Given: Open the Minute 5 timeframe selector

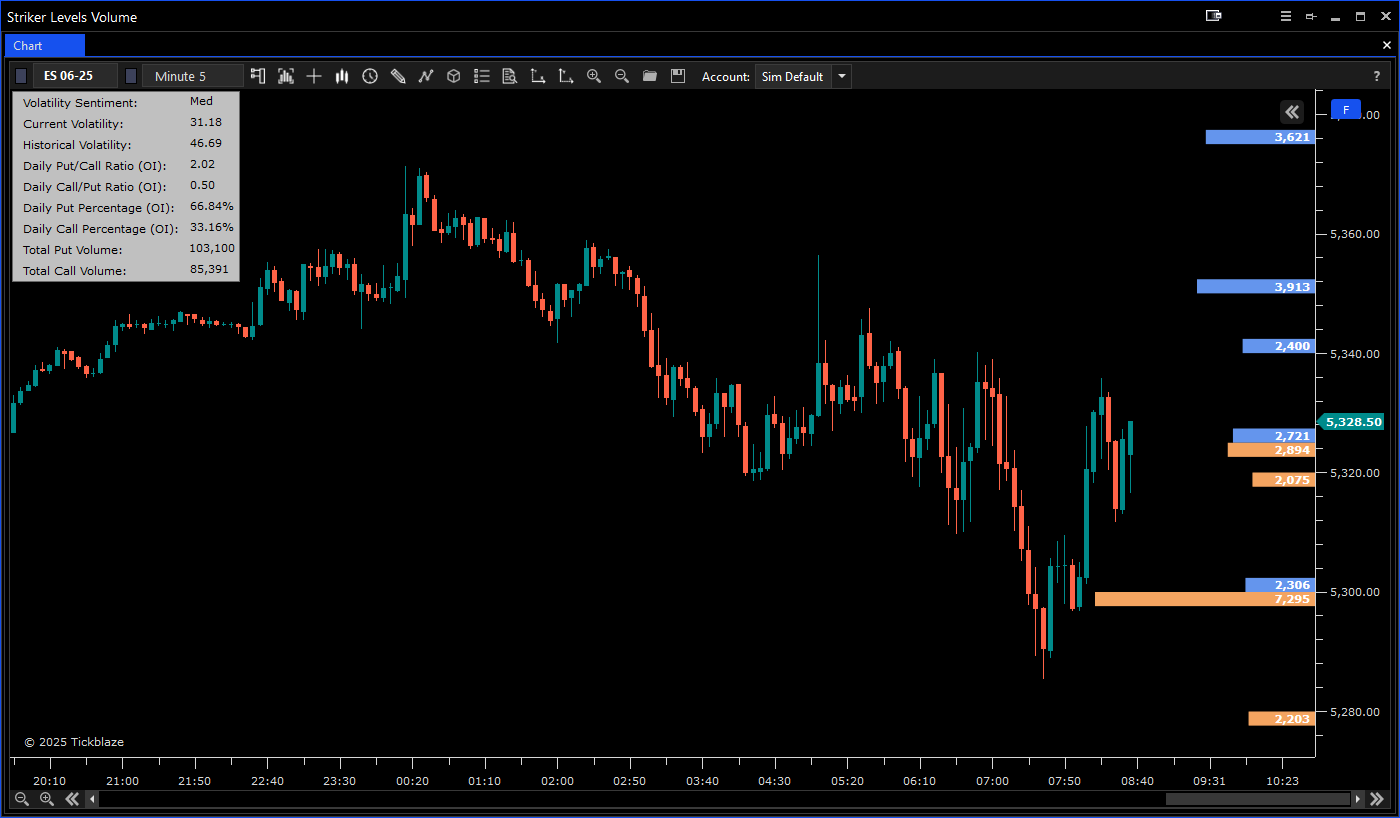Looking at the screenshot, I should pyautogui.click(x=193, y=76).
